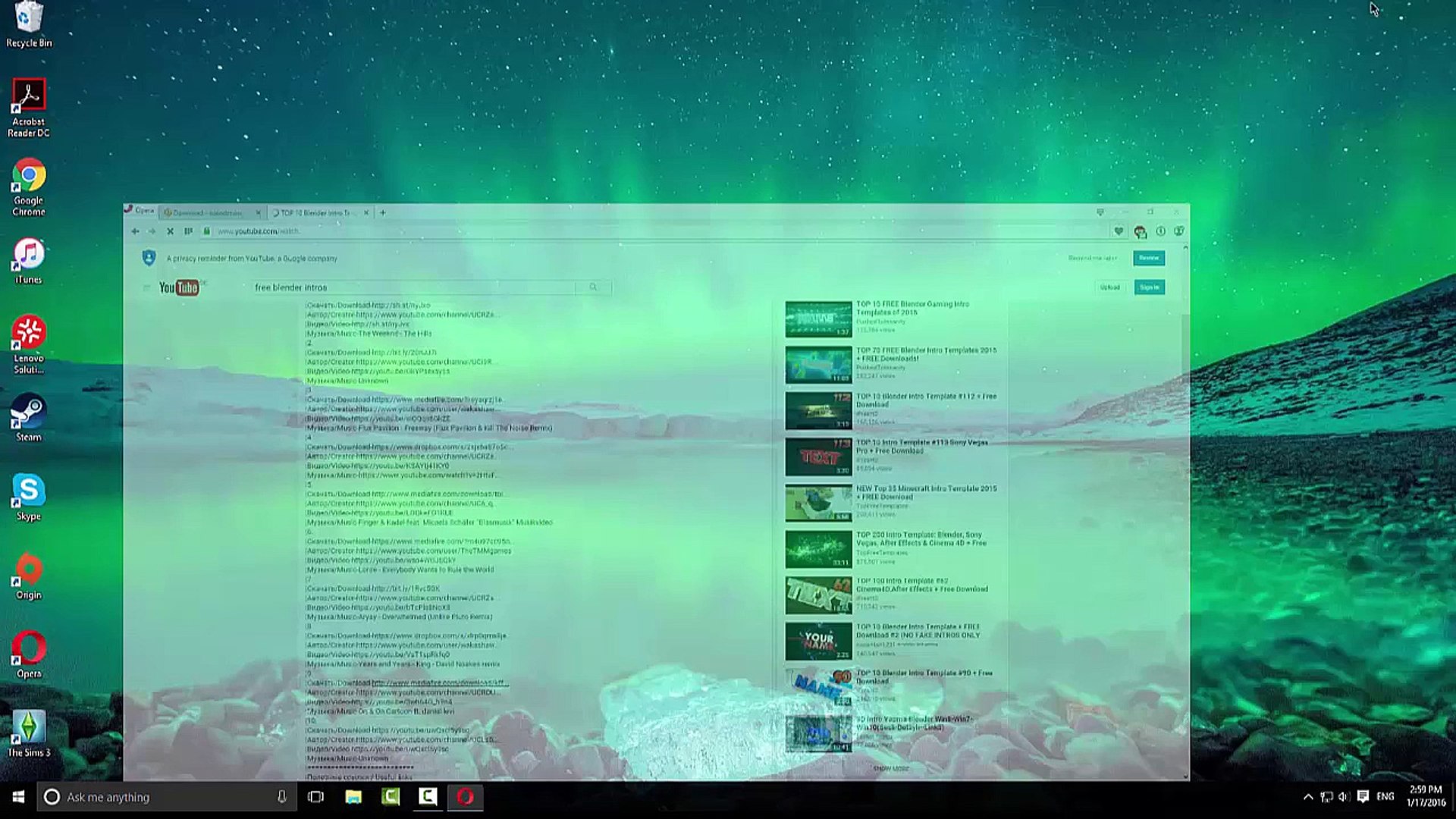Expand the hidden system tray icons

tap(1308, 796)
